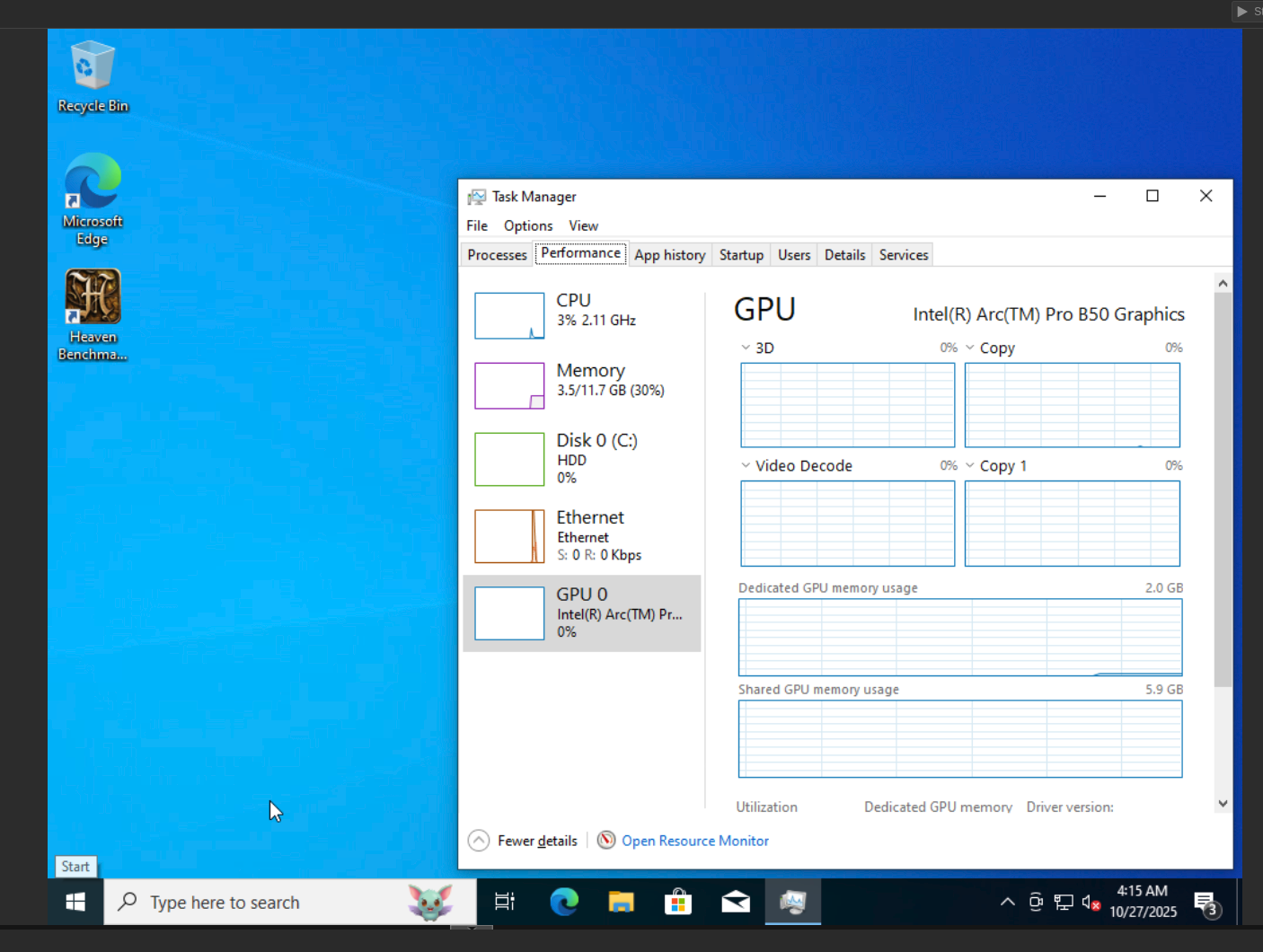The height and width of the screenshot is (952, 1263).
Task: Open Microsoft Edge from the taskbar
Action: (x=564, y=902)
